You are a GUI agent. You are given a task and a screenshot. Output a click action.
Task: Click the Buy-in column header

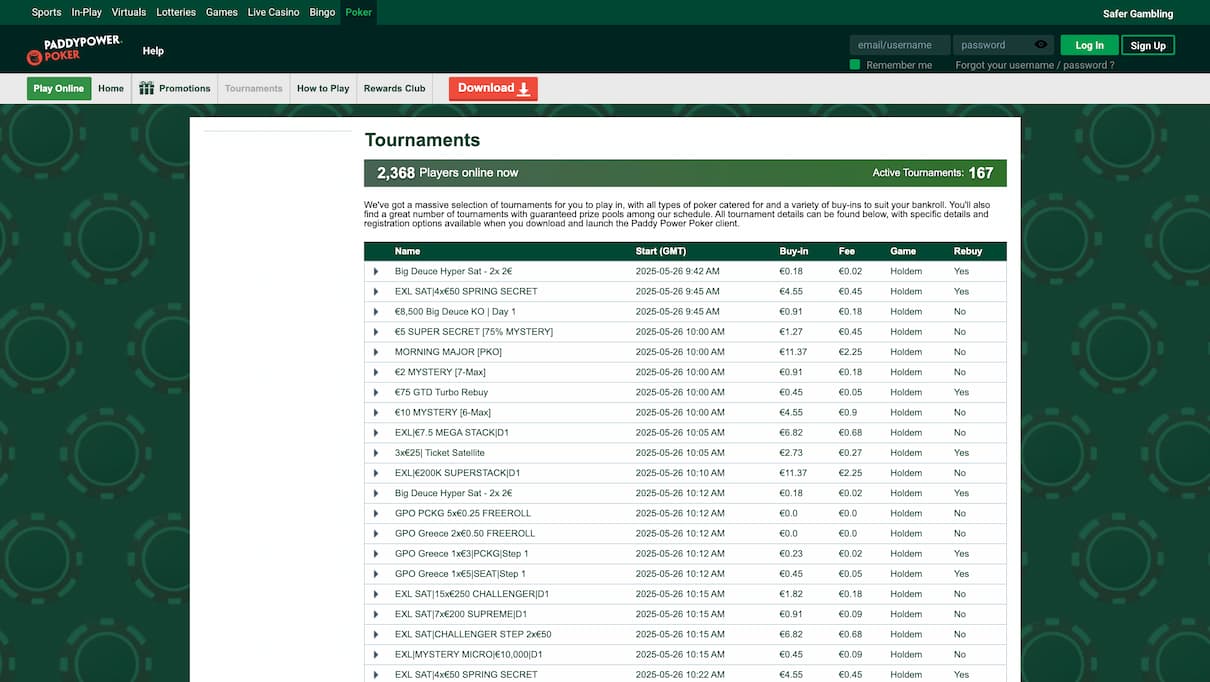pyautogui.click(x=794, y=251)
